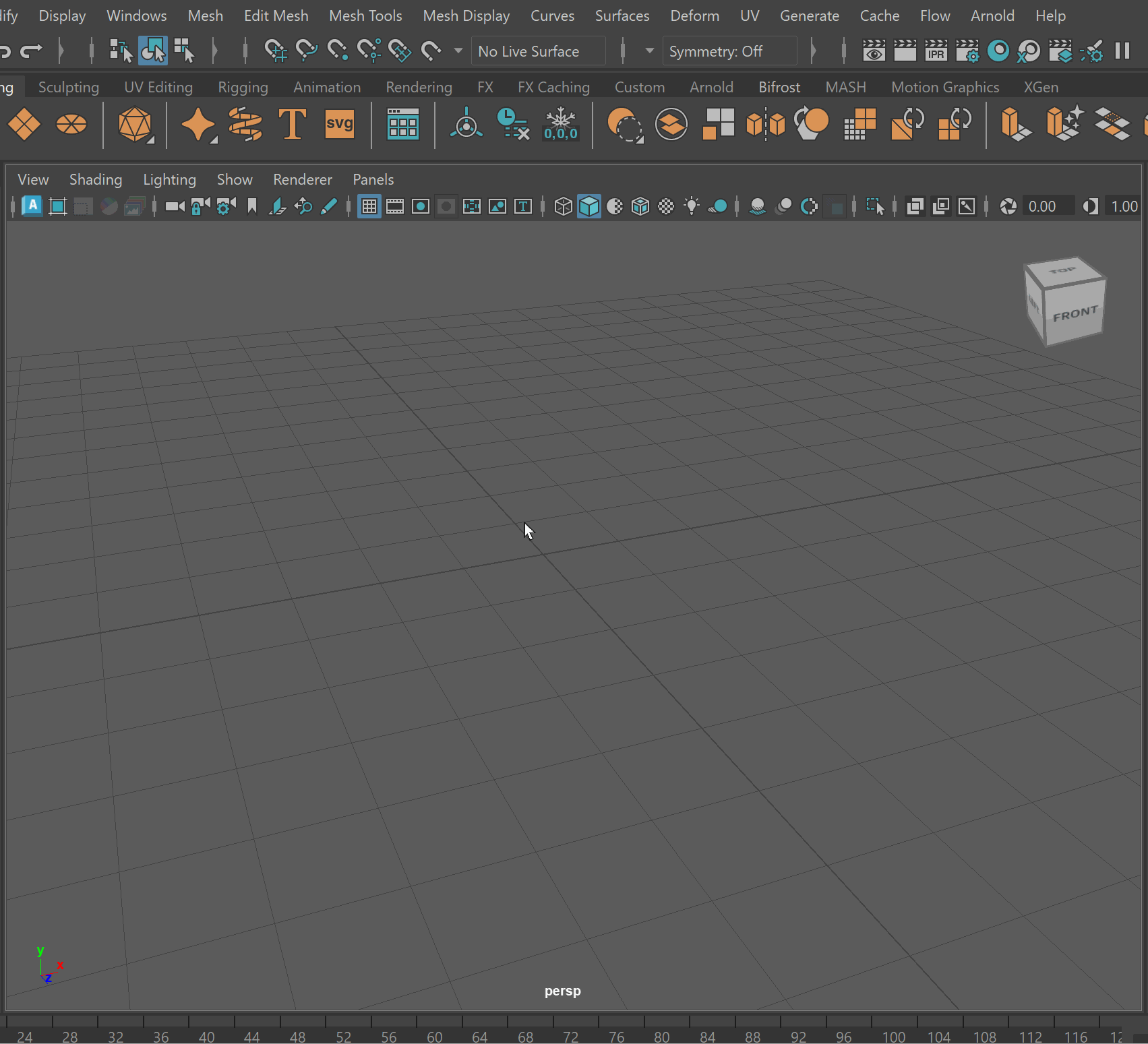Open the Symmetry: Off dropdown
1148x1044 pixels.
(x=729, y=51)
